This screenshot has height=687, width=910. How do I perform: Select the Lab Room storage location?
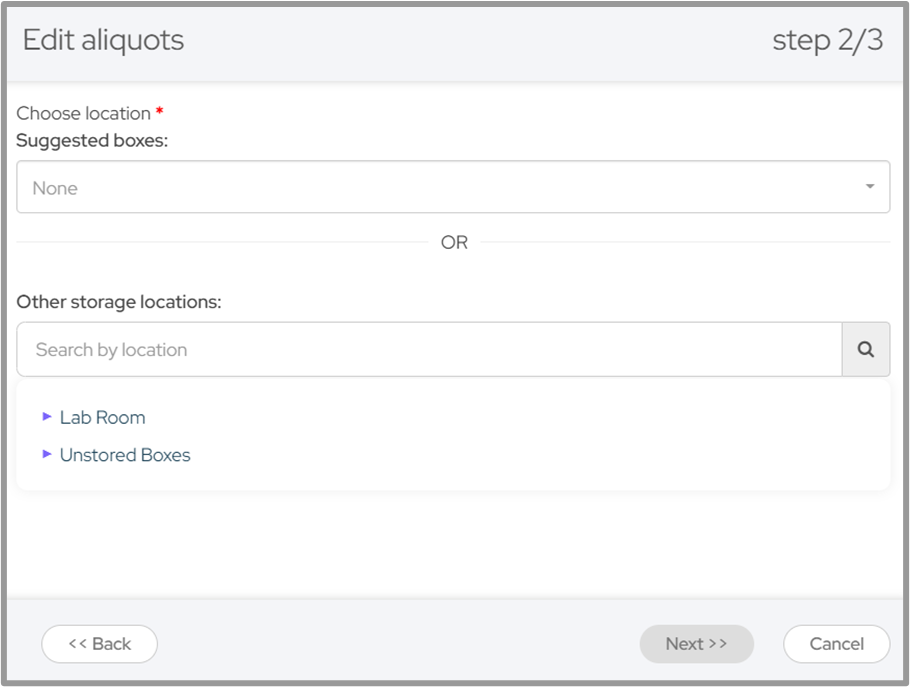coord(102,417)
